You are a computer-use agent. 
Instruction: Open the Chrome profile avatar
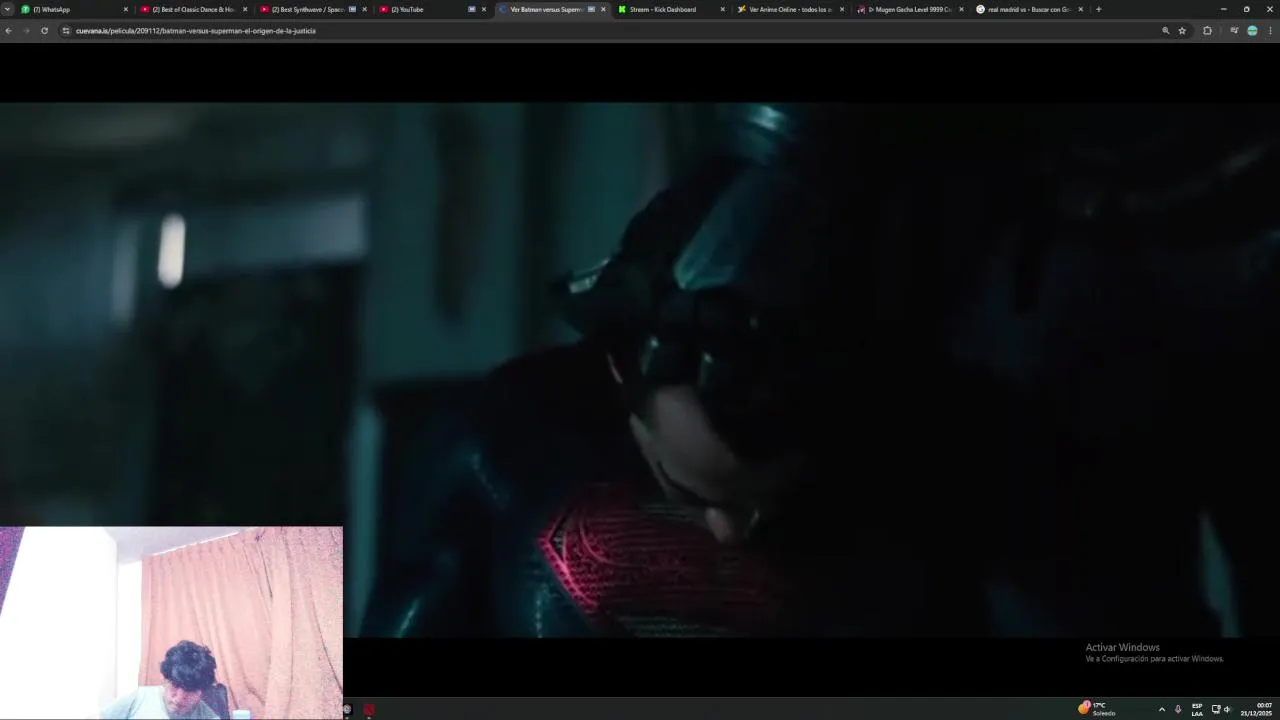(1252, 31)
